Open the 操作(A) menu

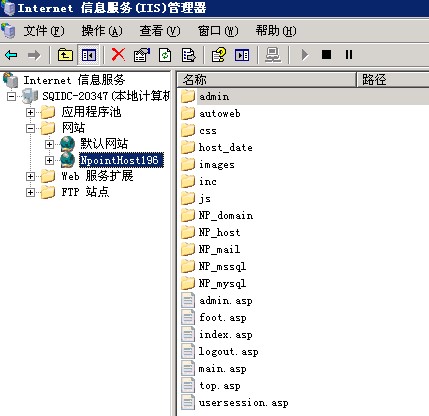102,31
